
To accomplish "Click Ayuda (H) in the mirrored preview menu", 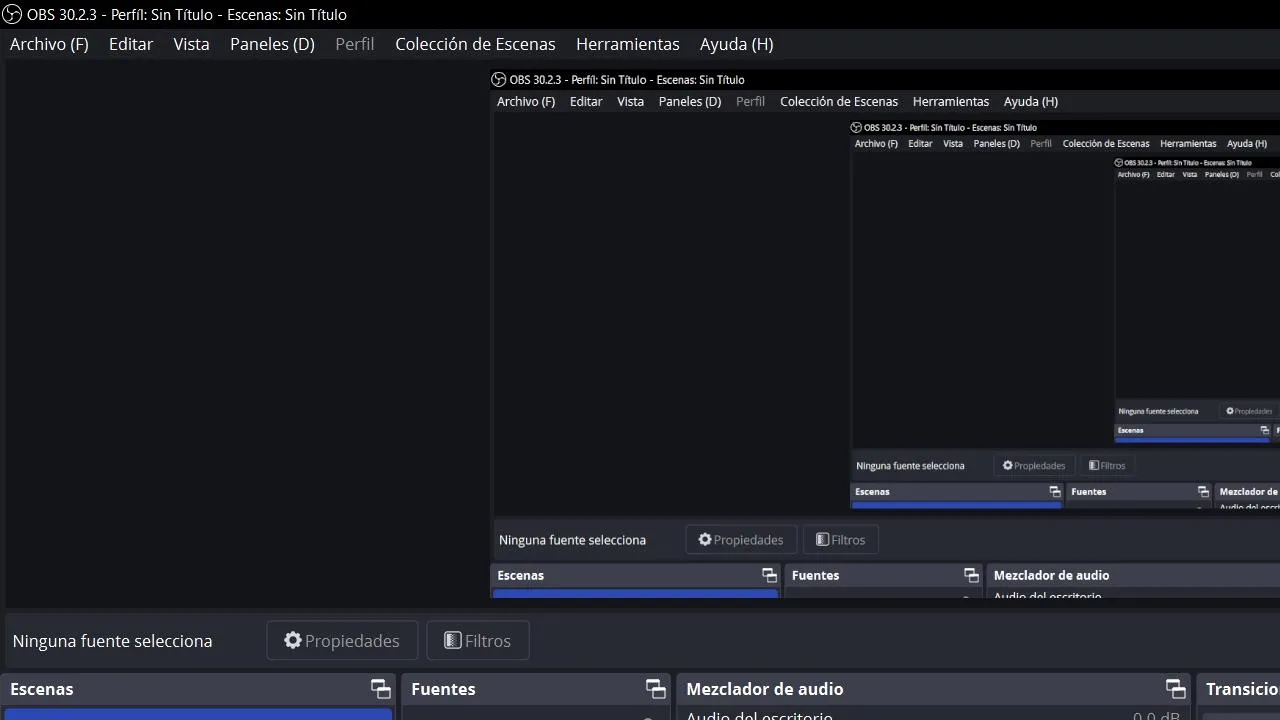I will tap(1031, 101).
